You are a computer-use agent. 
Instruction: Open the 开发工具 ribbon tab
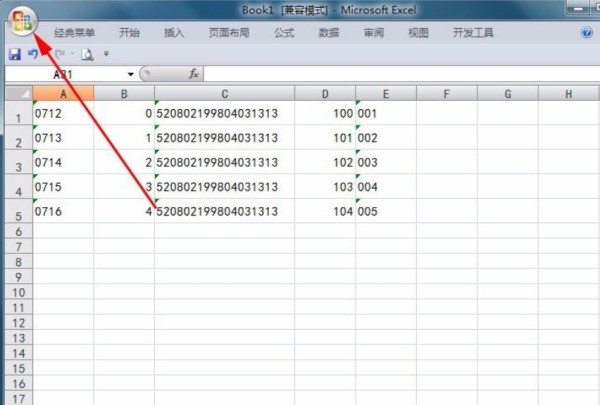coord(473,33)
